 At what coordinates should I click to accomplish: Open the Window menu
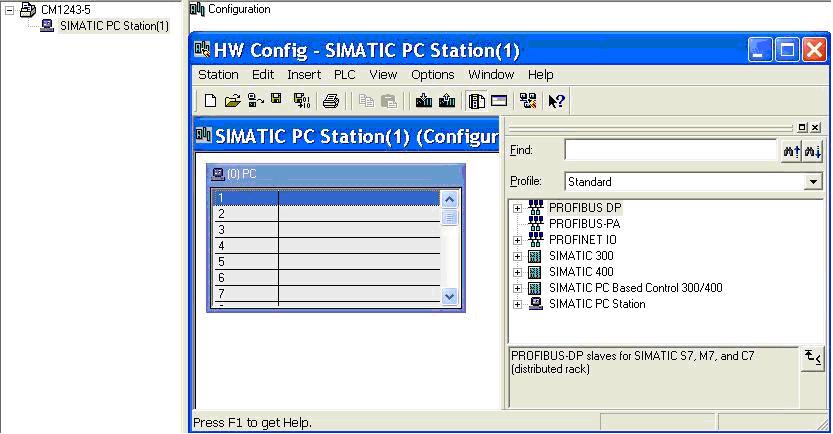pyautogui.click(x=491, y=74)
